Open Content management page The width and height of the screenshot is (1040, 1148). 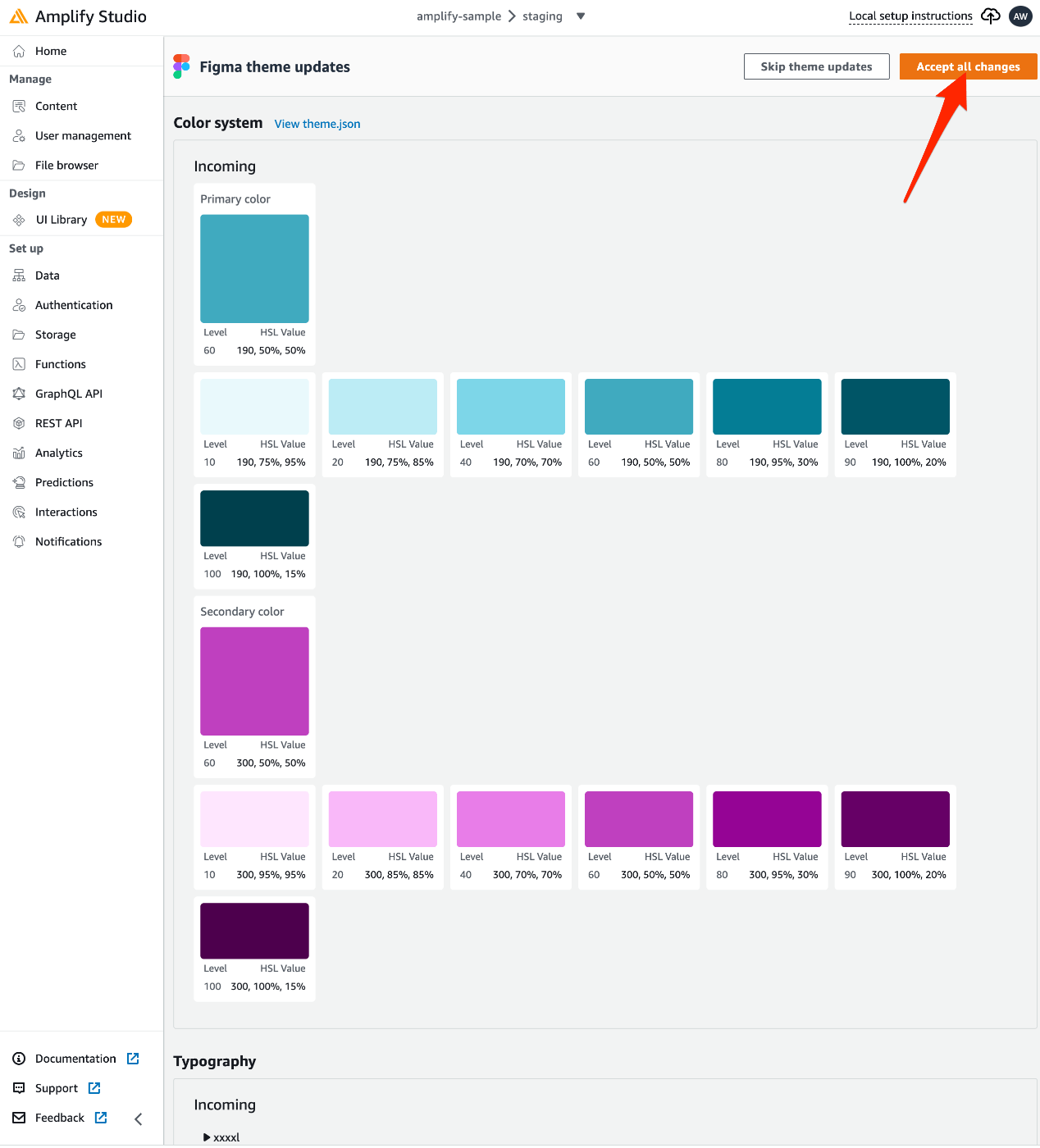[57, 106]
